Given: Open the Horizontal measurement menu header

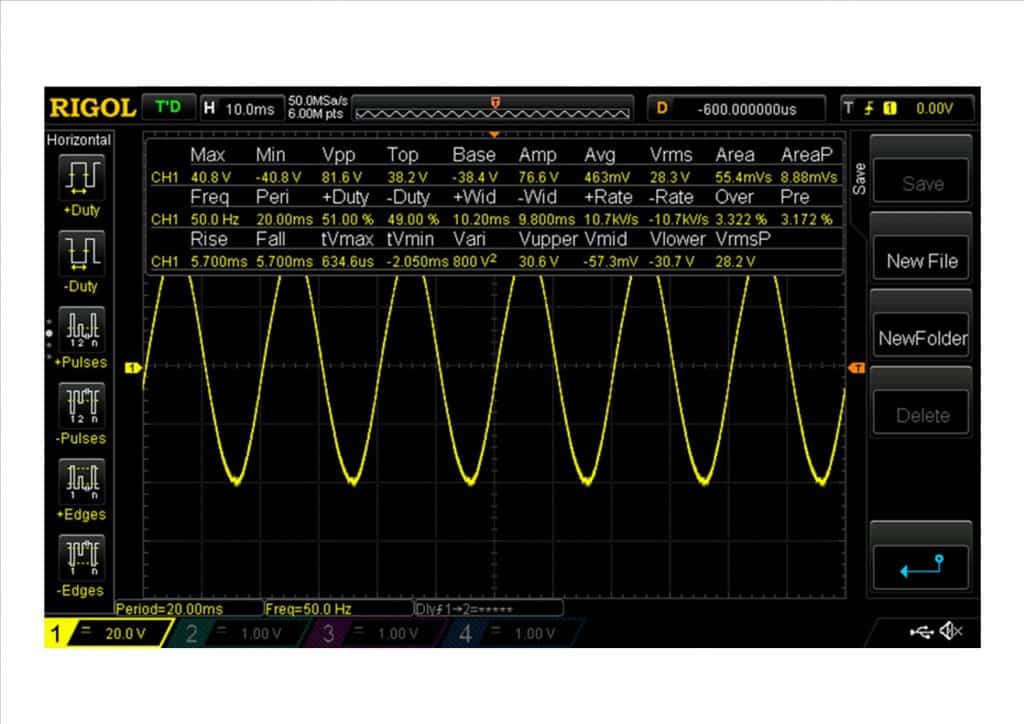Looking at the screenshot, I should (x=79, y=140).
